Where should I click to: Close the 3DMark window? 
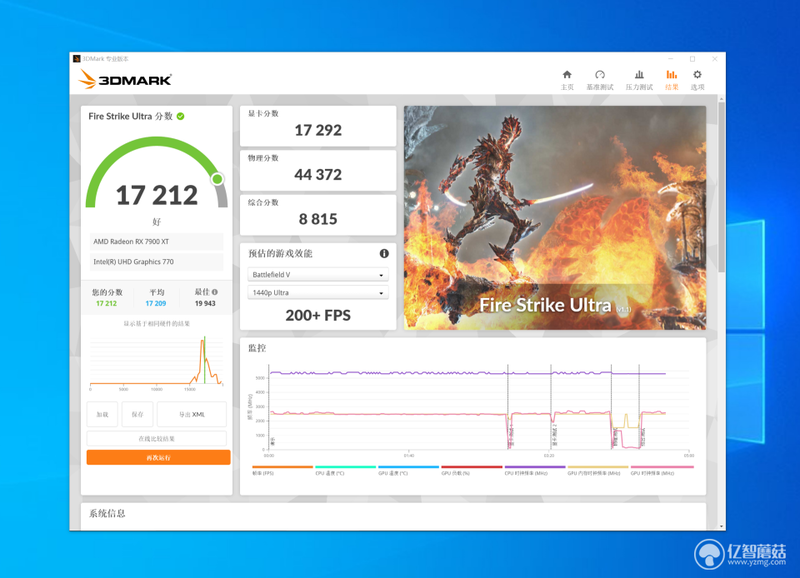pyautogui.click(x=715, y=59)
